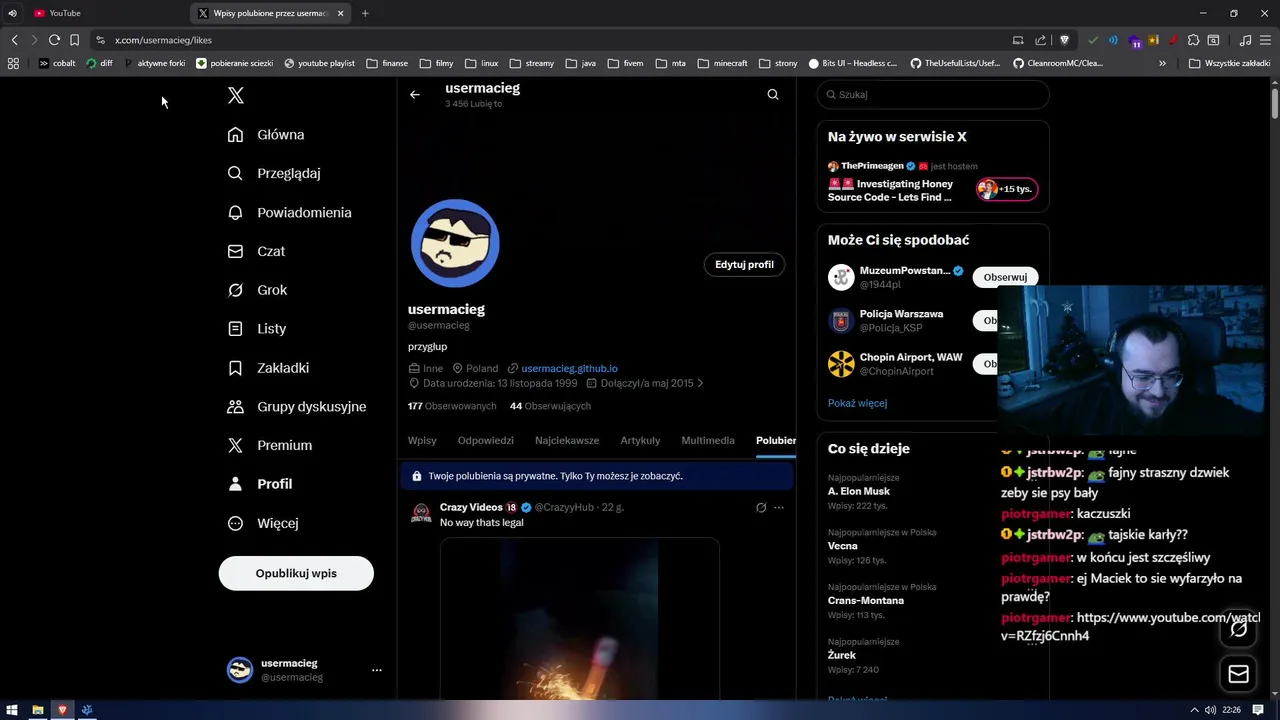1280x720 pixels.
Task: Click the Opublikuj wpis button
Action: [x=296, y=573]
